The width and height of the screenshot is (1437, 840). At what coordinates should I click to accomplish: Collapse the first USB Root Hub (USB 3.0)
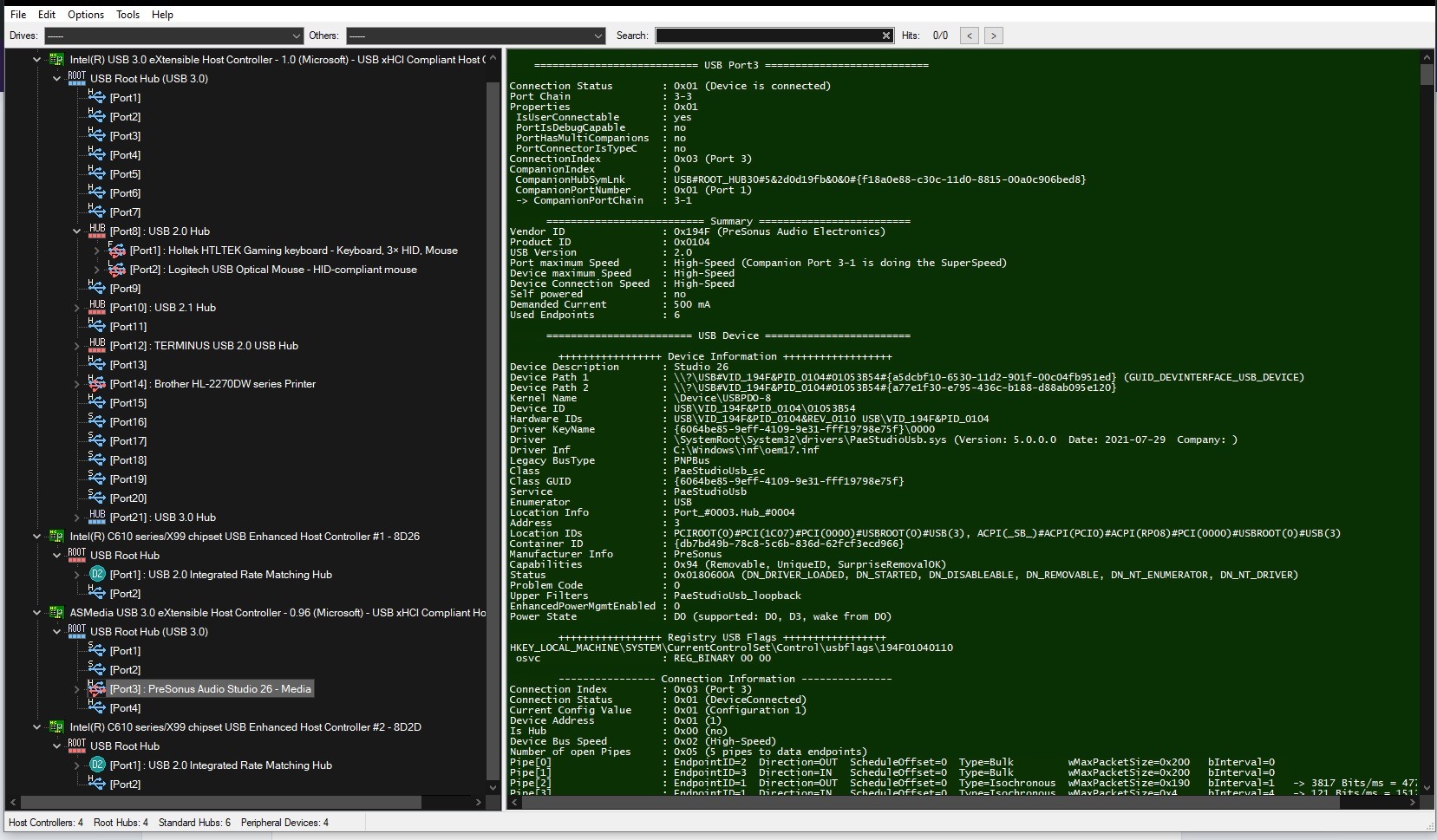[56, 79]
